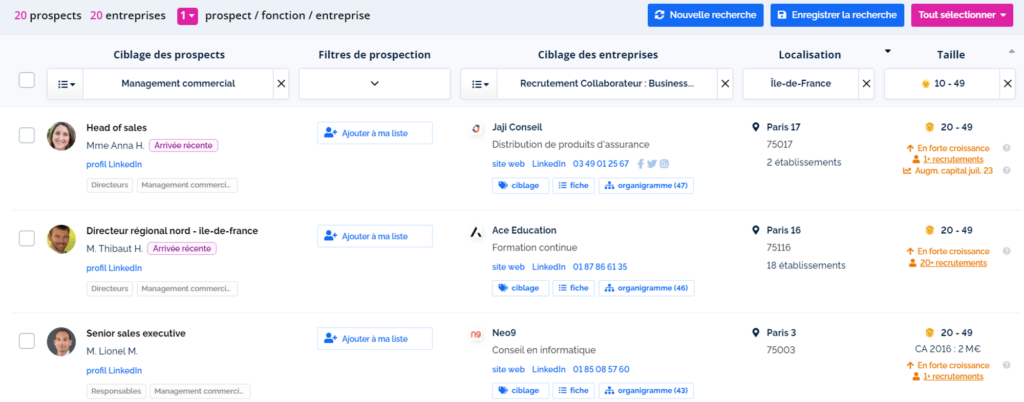1024x402 pixels.
Task: Check the select-all checkbox in header row
Action: (27, 81)
